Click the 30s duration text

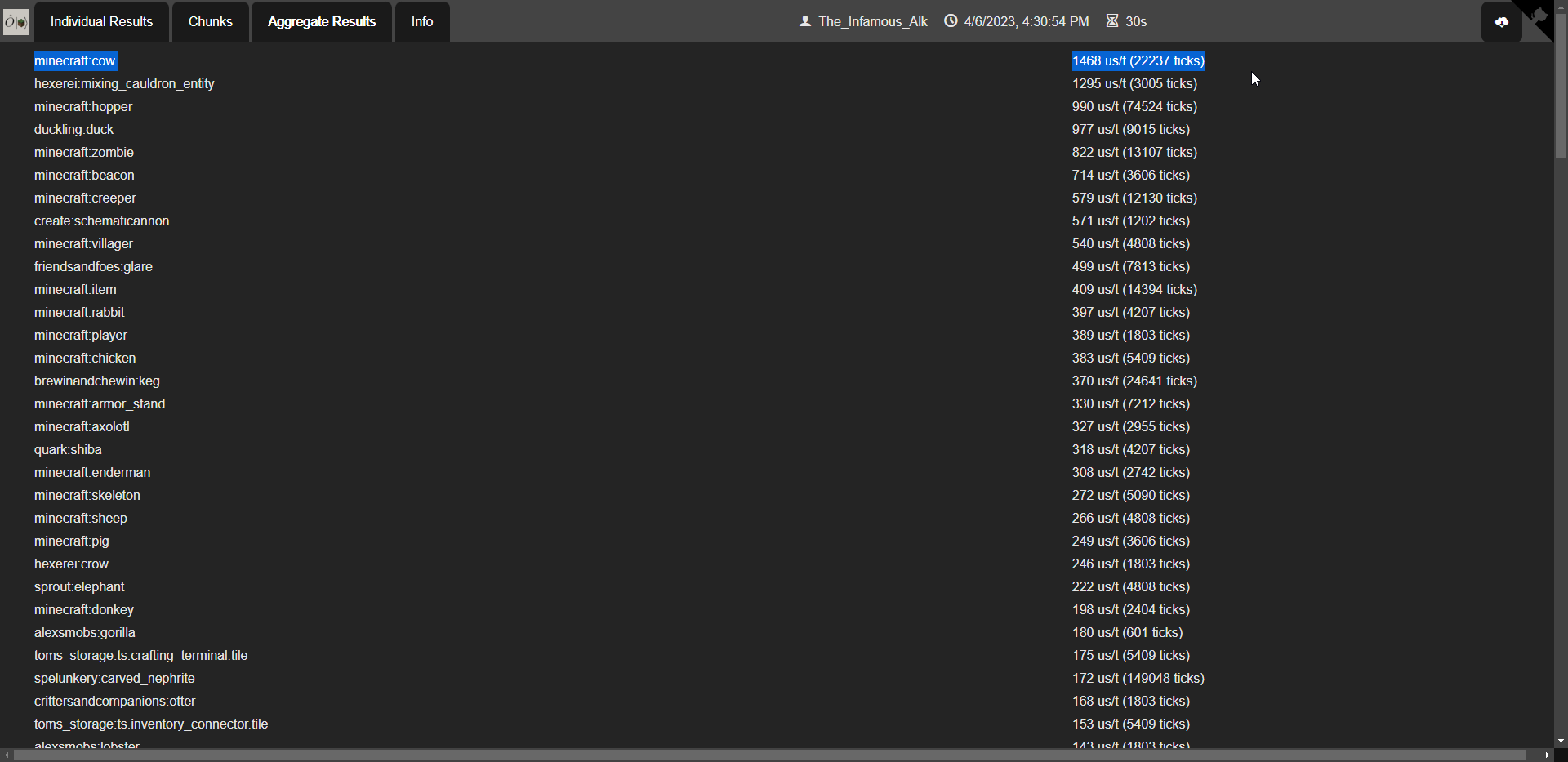point(1136,22)
